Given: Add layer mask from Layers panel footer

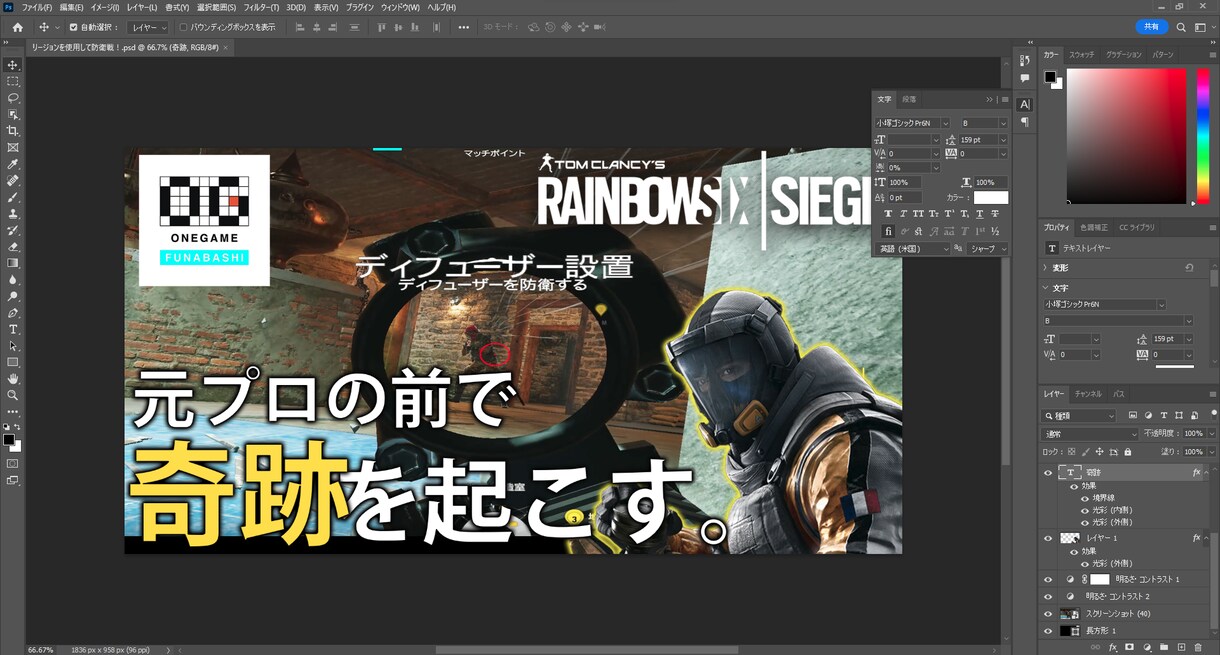Looking at the screenshot, I should pyautogui.click(x=1130, y=647).
